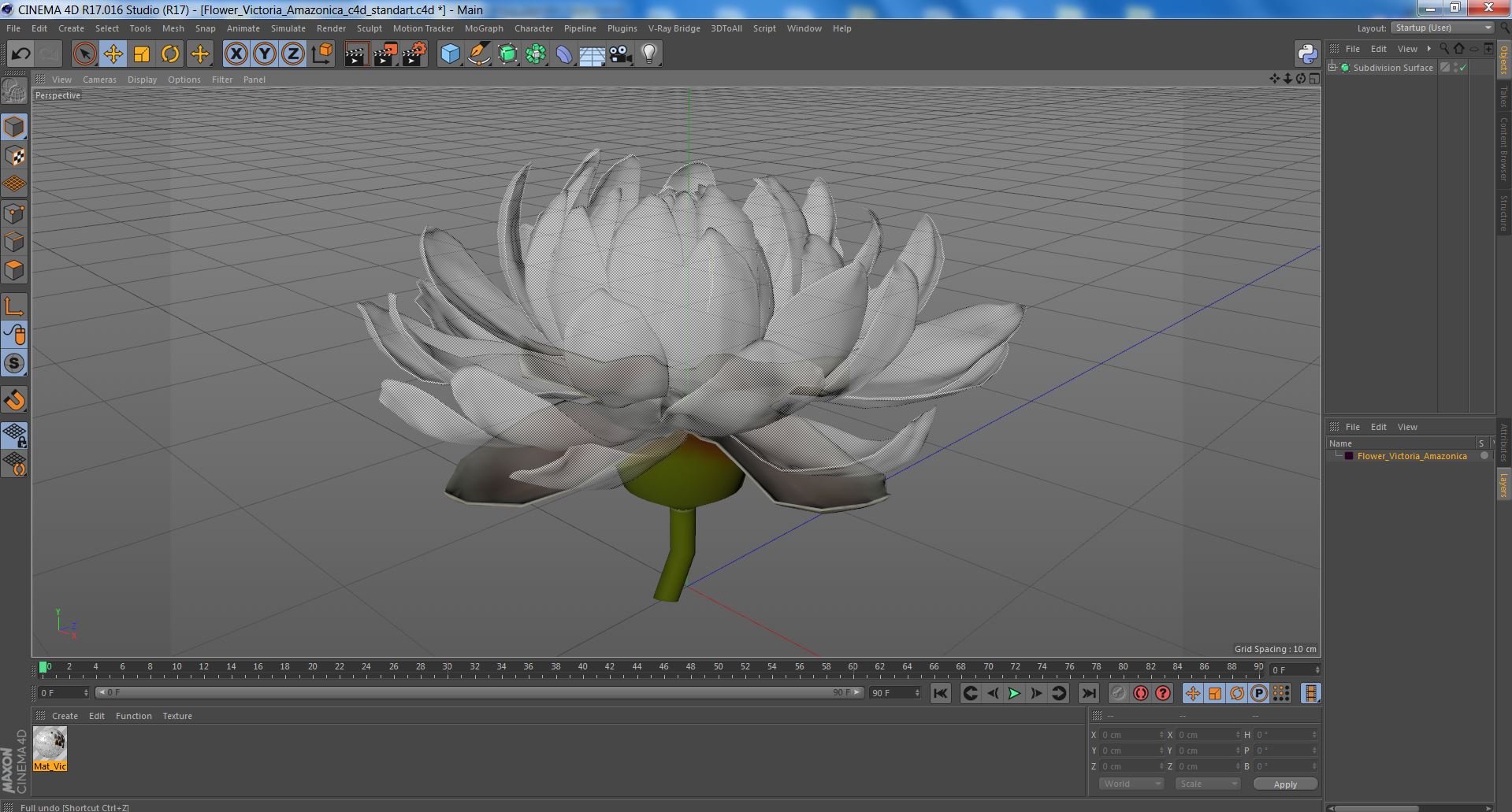Switch to Points mode icon
Screen dimensions: 1512x812
14,213
